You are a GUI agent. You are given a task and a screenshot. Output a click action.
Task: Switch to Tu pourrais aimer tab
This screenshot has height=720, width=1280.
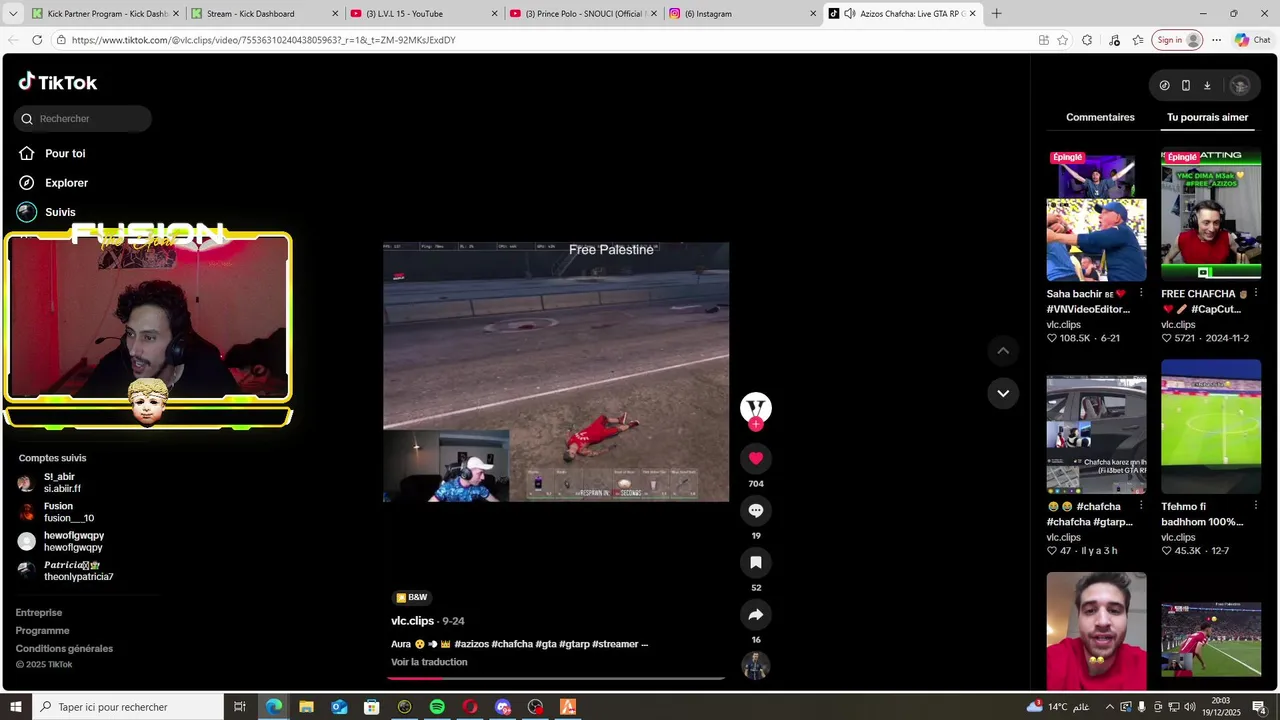coord(1207,117)
